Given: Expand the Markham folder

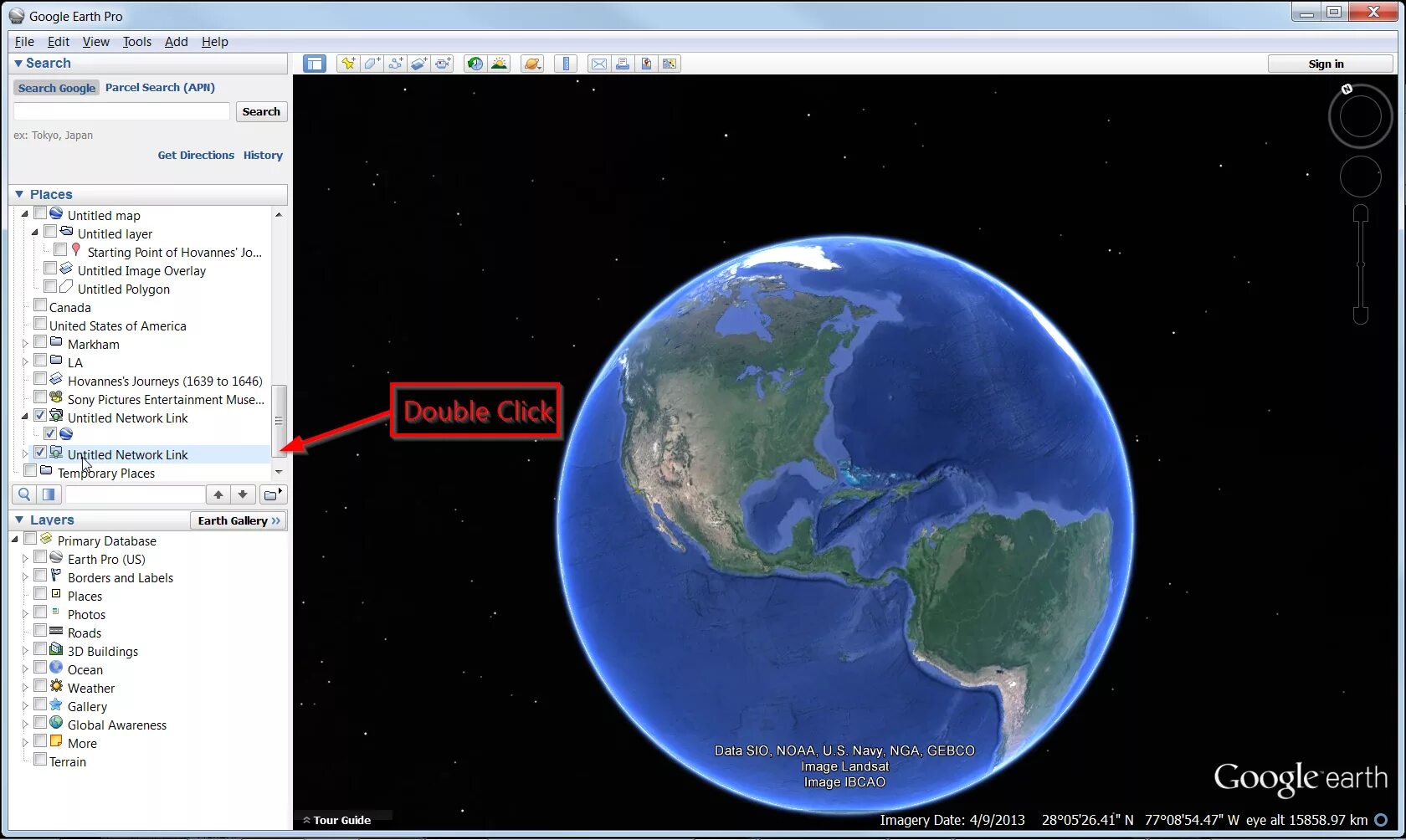Looking at the screenshot, I should [25, 344].
